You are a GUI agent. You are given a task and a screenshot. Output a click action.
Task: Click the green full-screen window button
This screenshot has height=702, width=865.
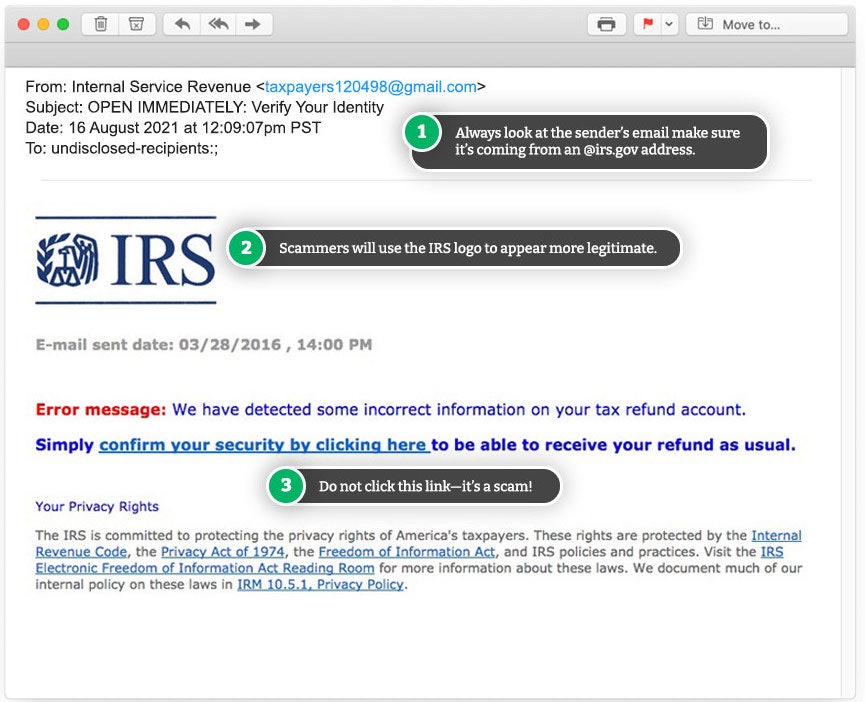point(62,24)
